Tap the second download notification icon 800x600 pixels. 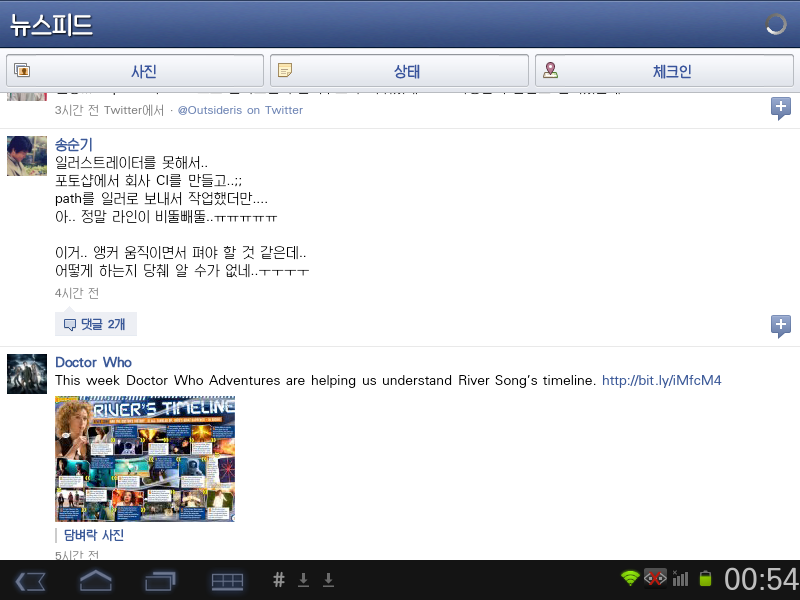(x=329, y=580)
